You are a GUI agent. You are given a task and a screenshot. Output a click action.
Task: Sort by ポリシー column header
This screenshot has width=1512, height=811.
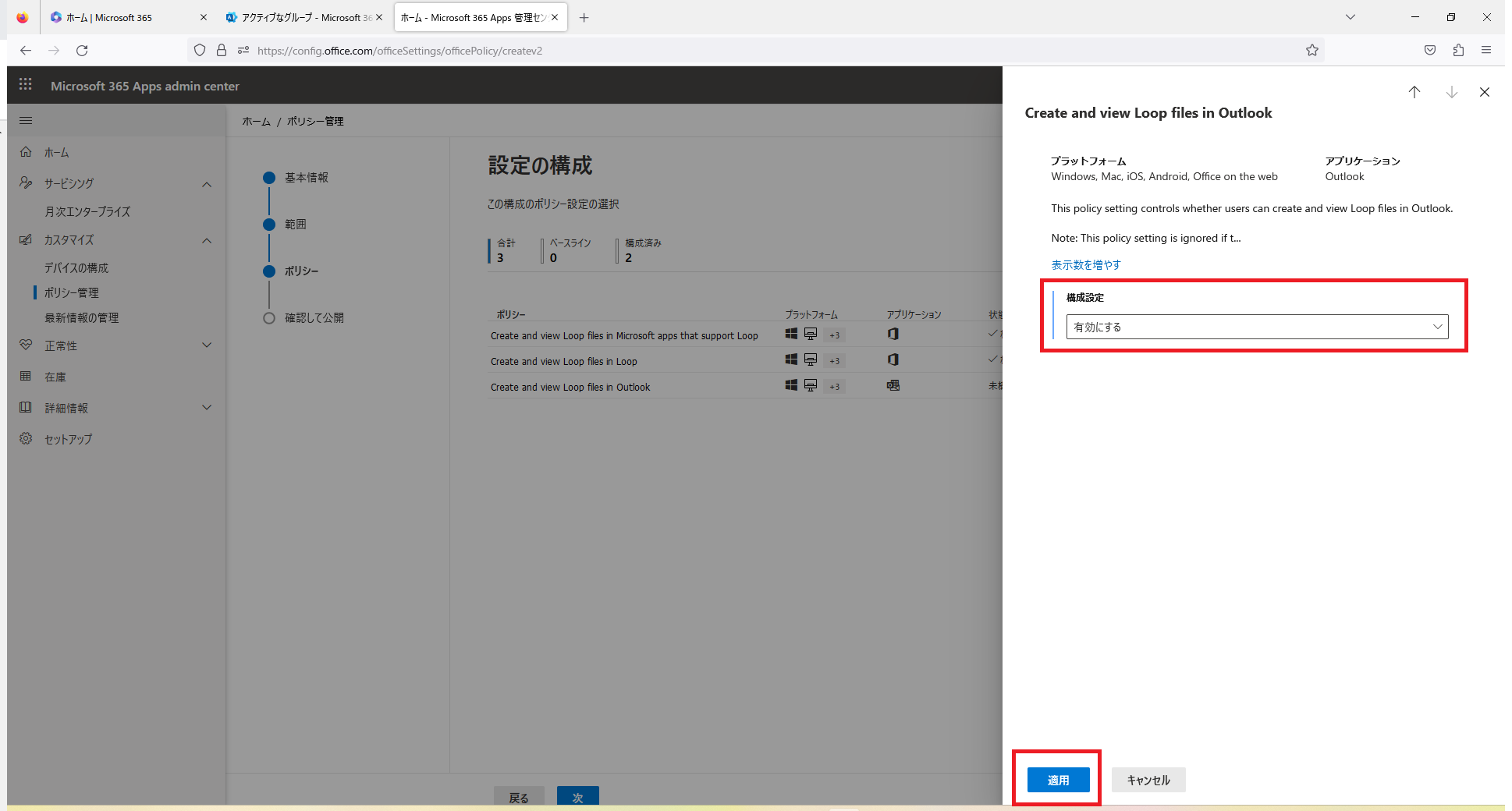(x=511, y=314)
